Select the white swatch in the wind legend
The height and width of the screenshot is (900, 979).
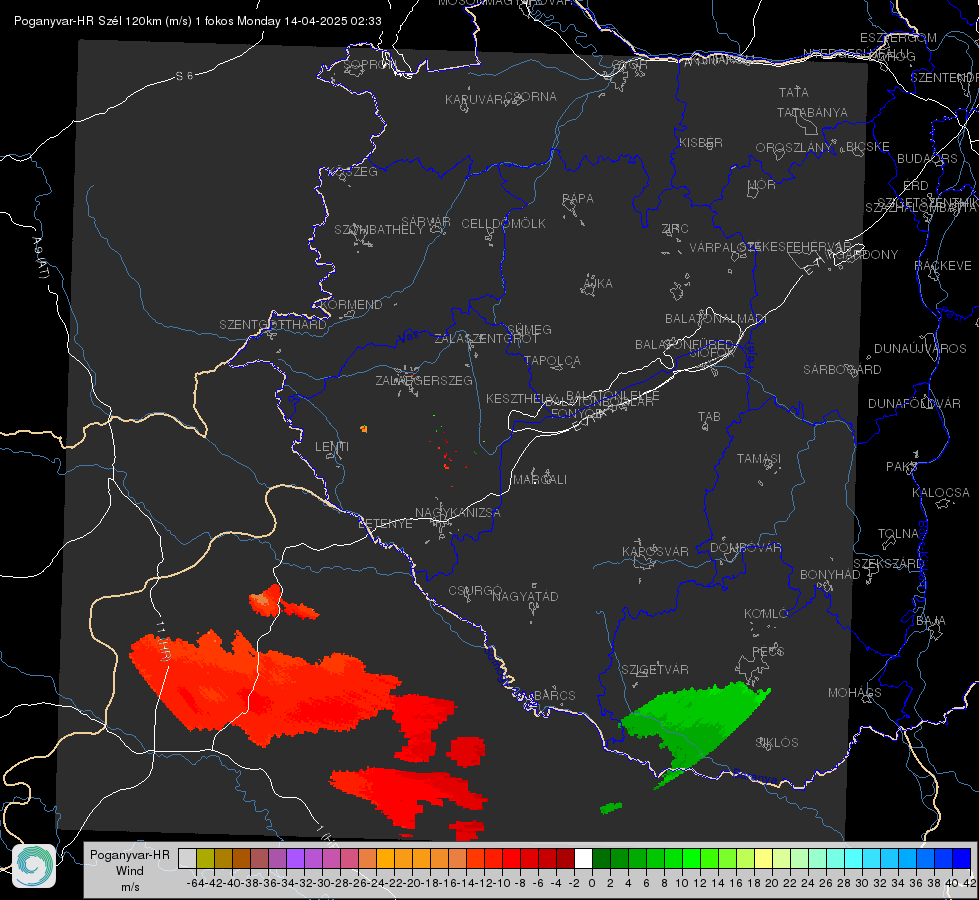pyautogui.click(x=583, y=858)
